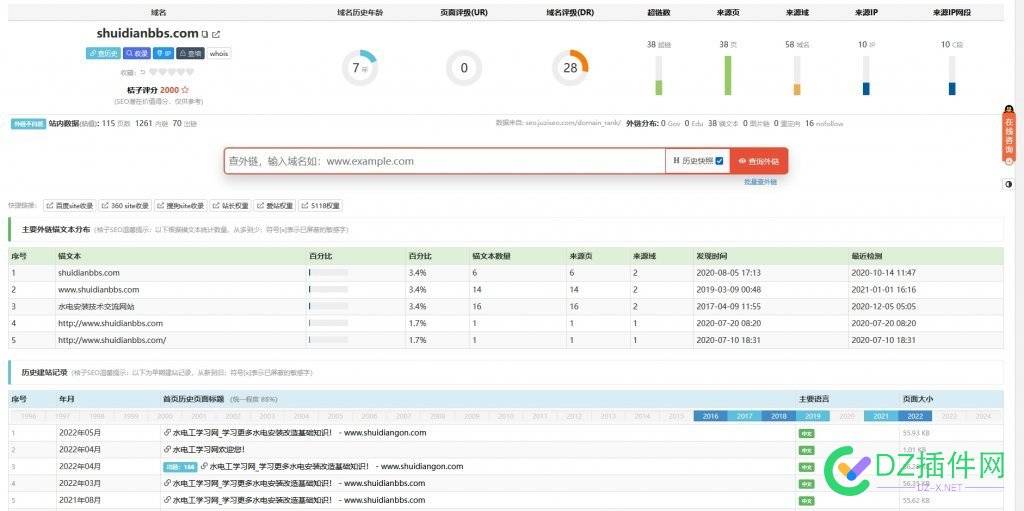Click the 查墙 button under the domain

pyautogui.click(x=190, y=54)
